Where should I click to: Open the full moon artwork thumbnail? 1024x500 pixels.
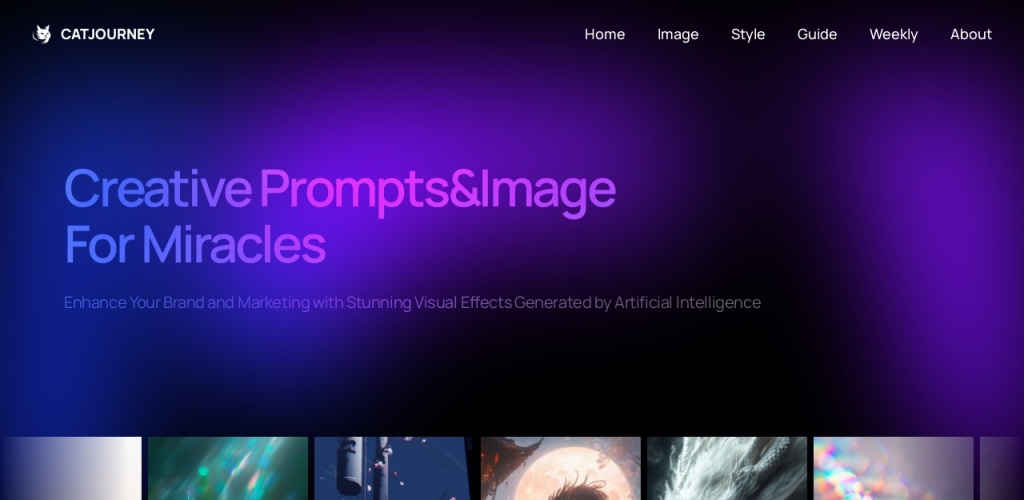click(x=560, y=469)
